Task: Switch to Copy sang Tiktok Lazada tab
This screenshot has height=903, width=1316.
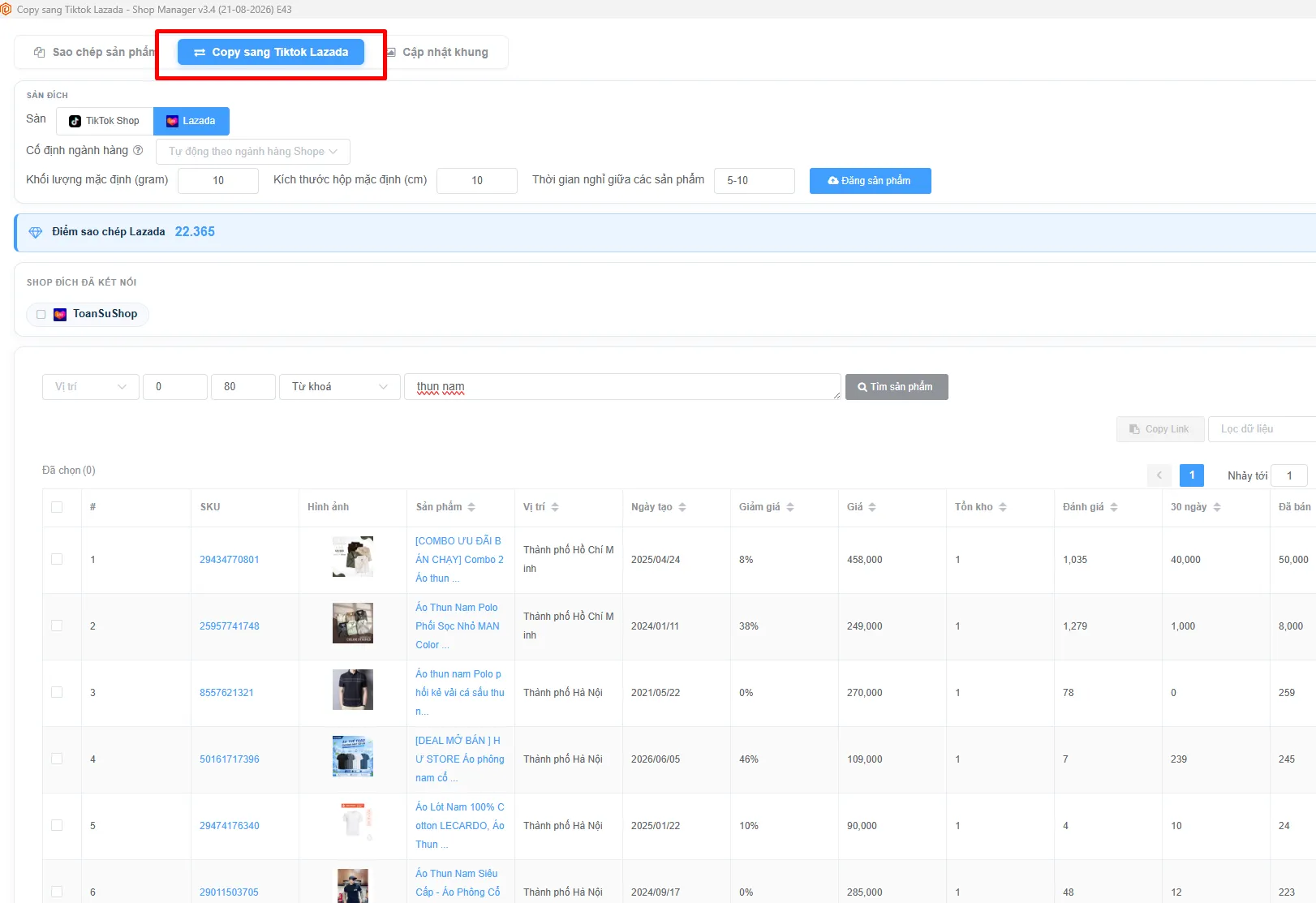Action: coord(271,52)
